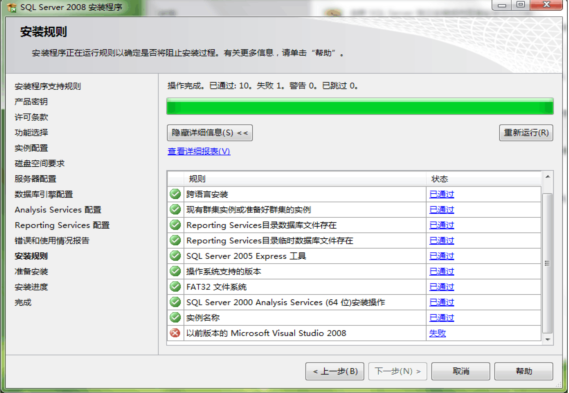Click check icon beside 现有群集实例 rule
The width and height of the screenshot is (569, 393).
175,209
